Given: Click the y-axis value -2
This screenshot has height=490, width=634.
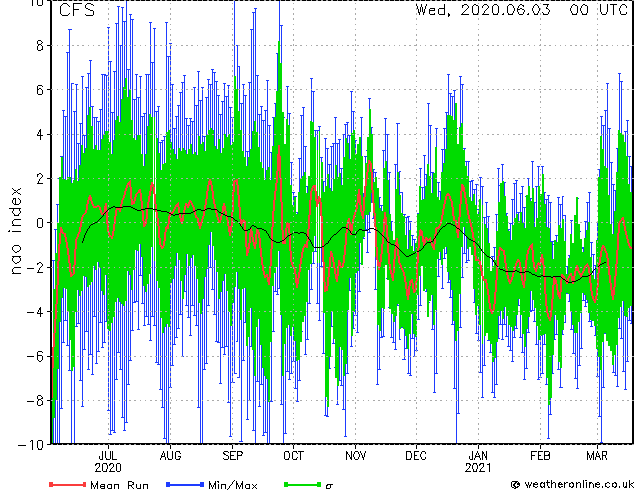Looking at the screenshot, I should (35, 267).
